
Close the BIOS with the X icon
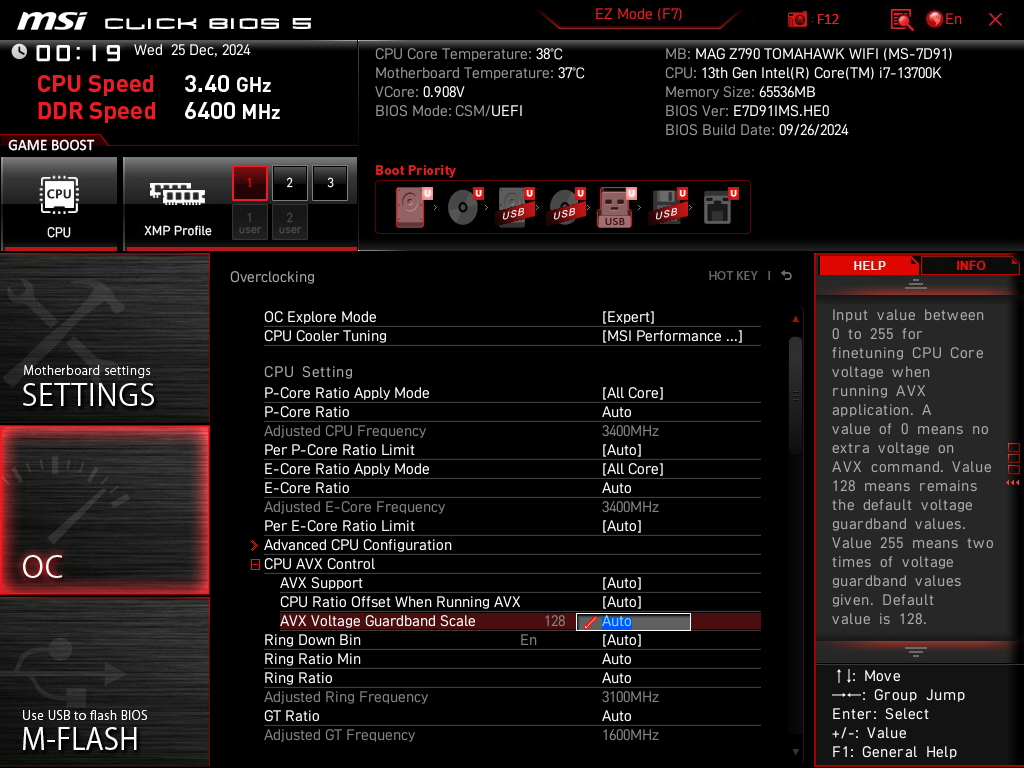[995, 20]
